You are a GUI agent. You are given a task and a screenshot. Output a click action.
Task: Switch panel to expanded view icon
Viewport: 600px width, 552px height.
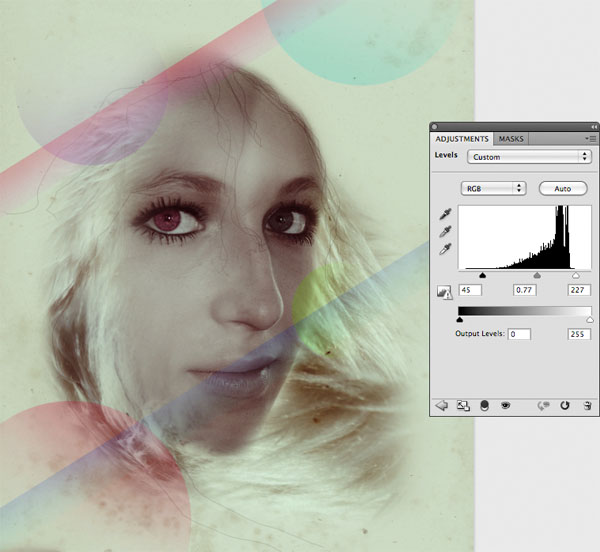click(x=463, y=405)
